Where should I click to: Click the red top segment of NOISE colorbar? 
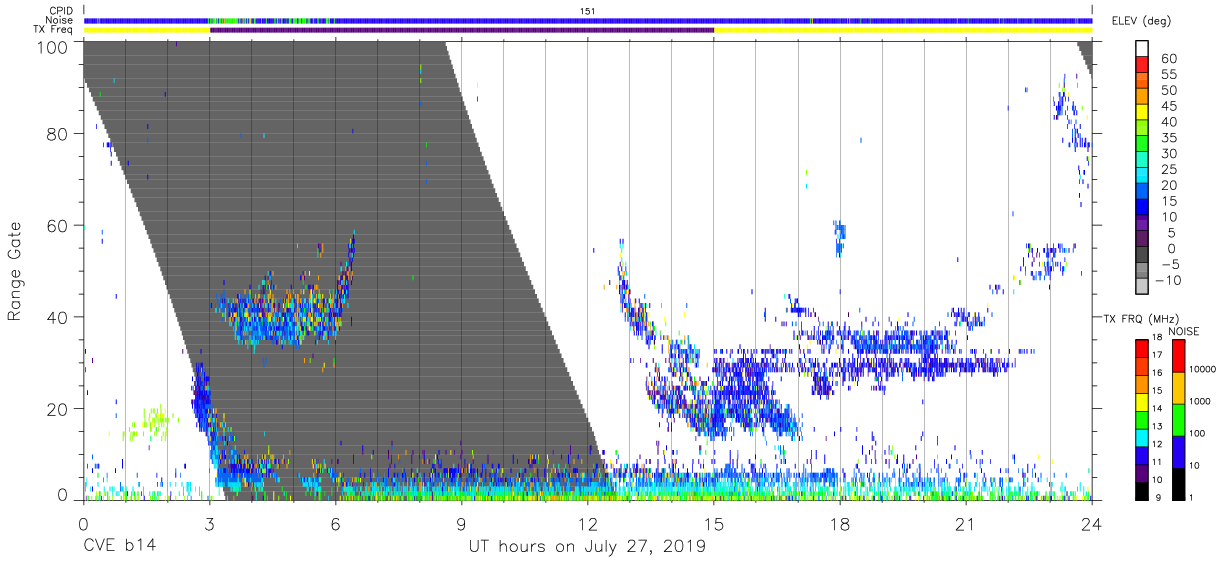click(1178, 355)
